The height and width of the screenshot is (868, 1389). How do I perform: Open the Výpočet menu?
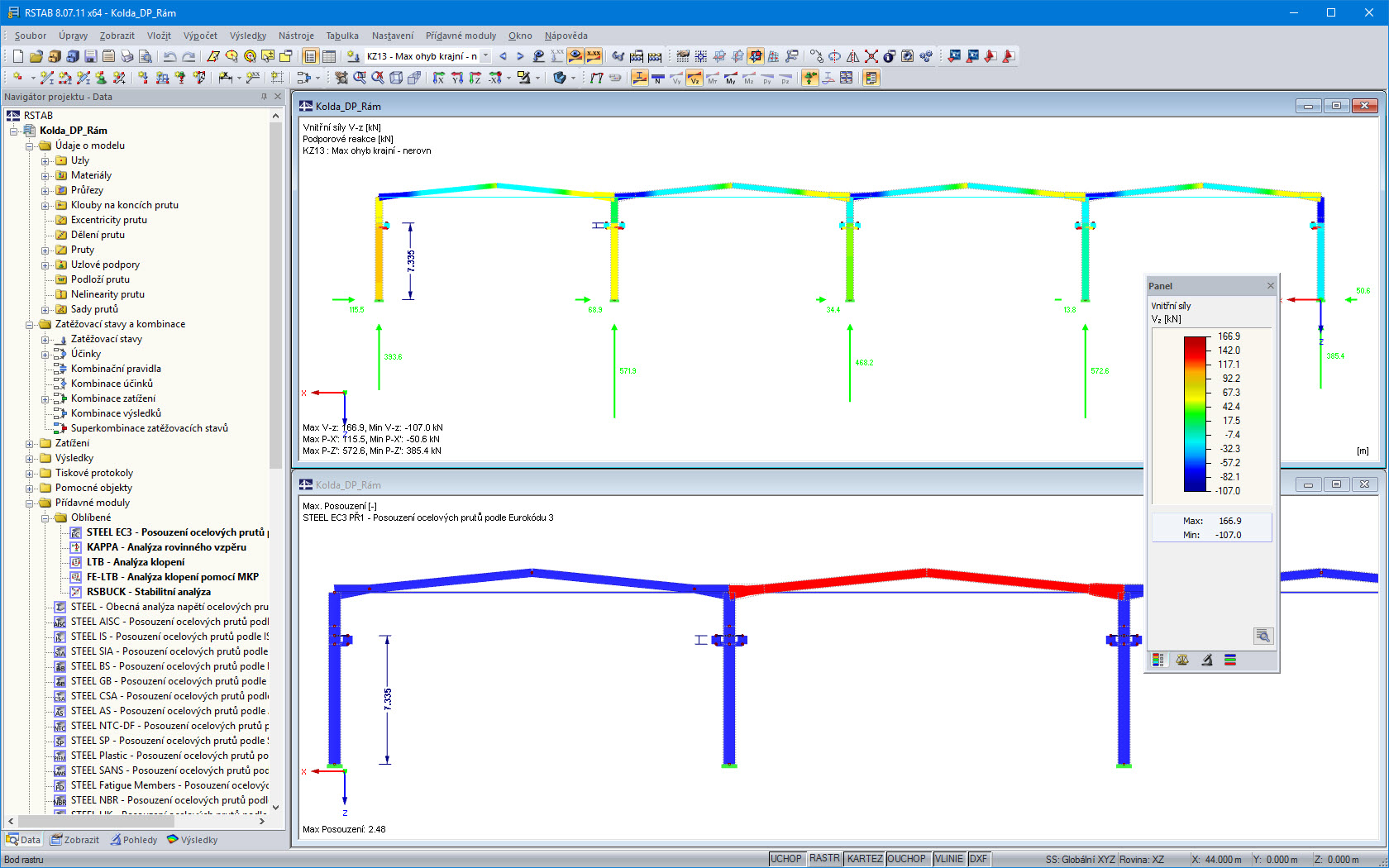[200, 36]
